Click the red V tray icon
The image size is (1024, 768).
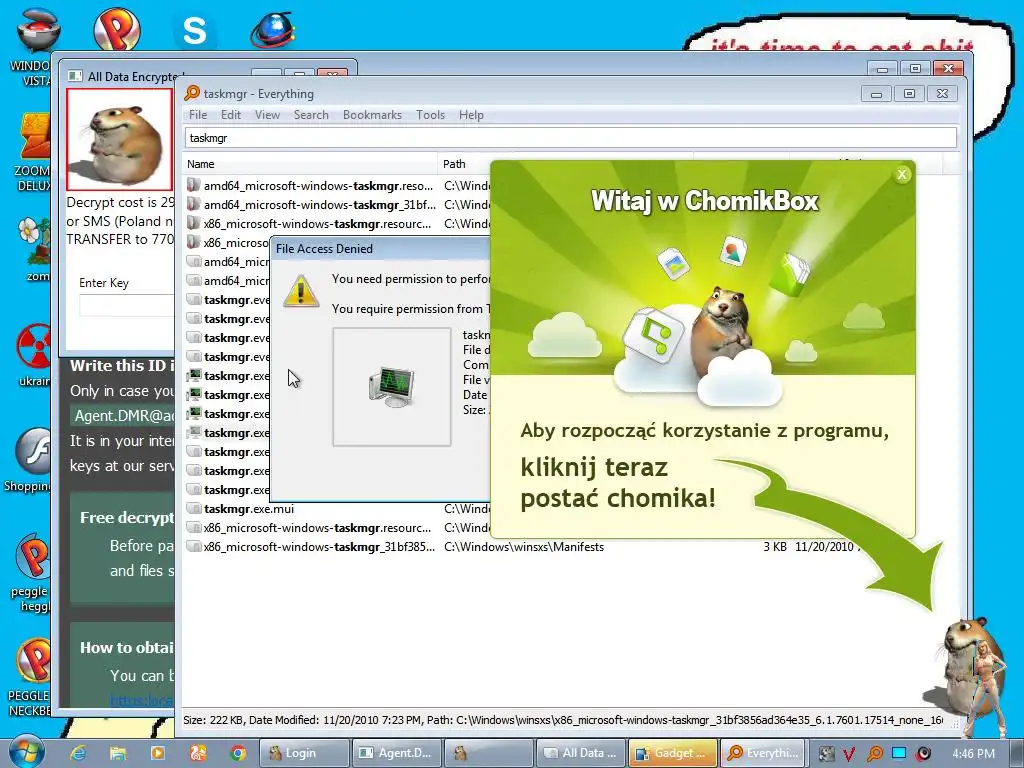[x=850, y=754]
